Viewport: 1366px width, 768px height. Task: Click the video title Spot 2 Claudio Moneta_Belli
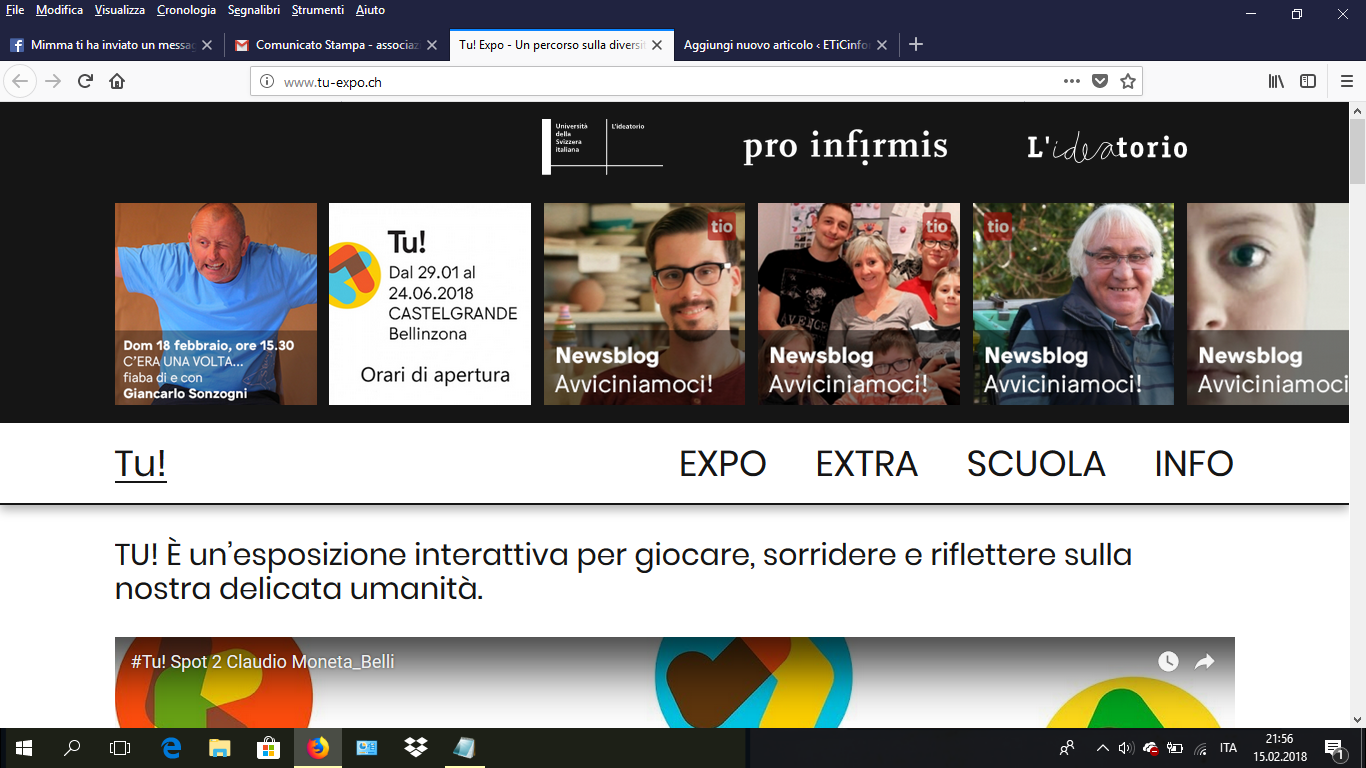click(263, 662)
